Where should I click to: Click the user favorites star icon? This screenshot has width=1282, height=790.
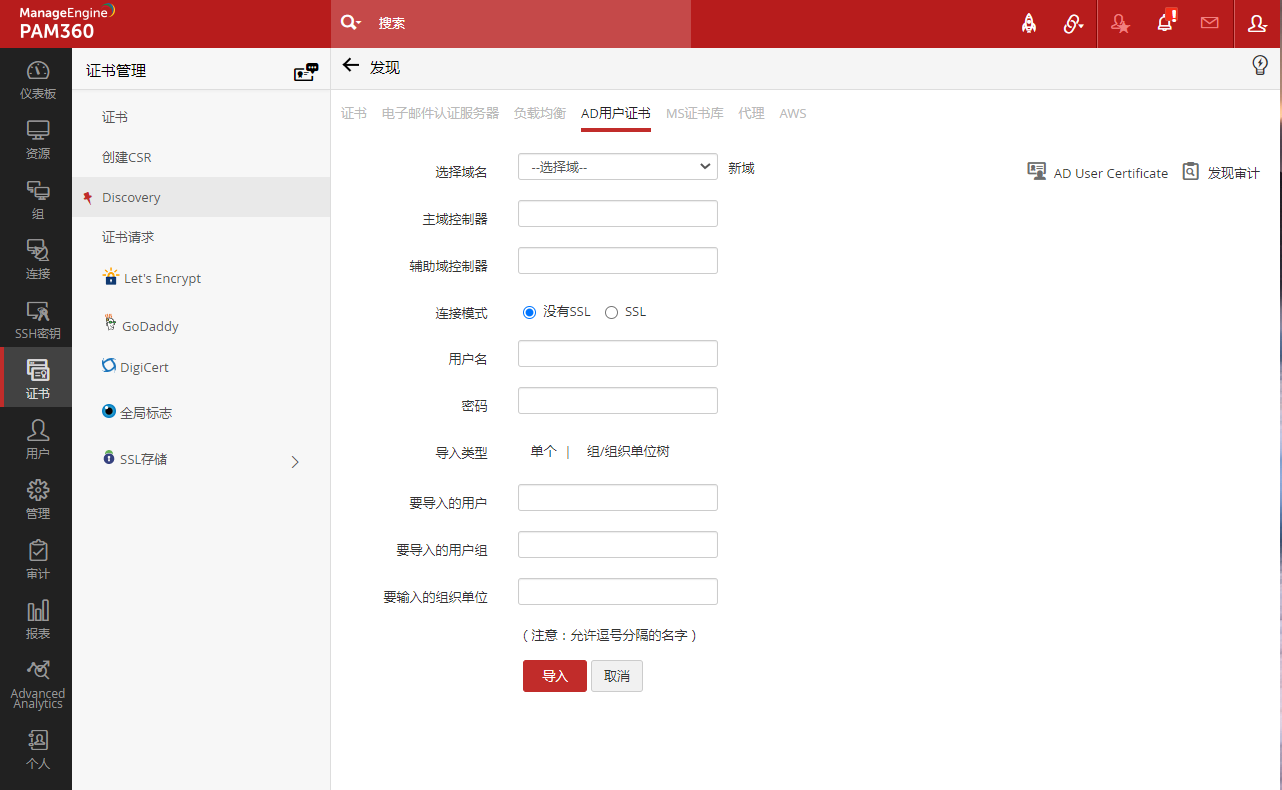click(x=1120, y=24)
